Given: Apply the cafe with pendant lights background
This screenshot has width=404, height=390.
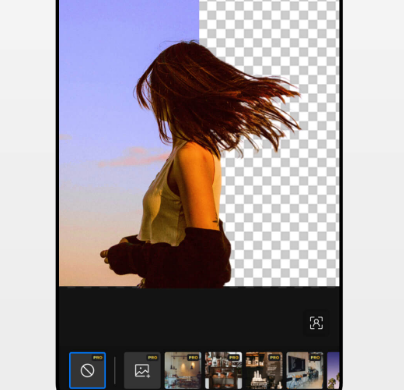Looking at the screenshot, I should coord(183,370).
